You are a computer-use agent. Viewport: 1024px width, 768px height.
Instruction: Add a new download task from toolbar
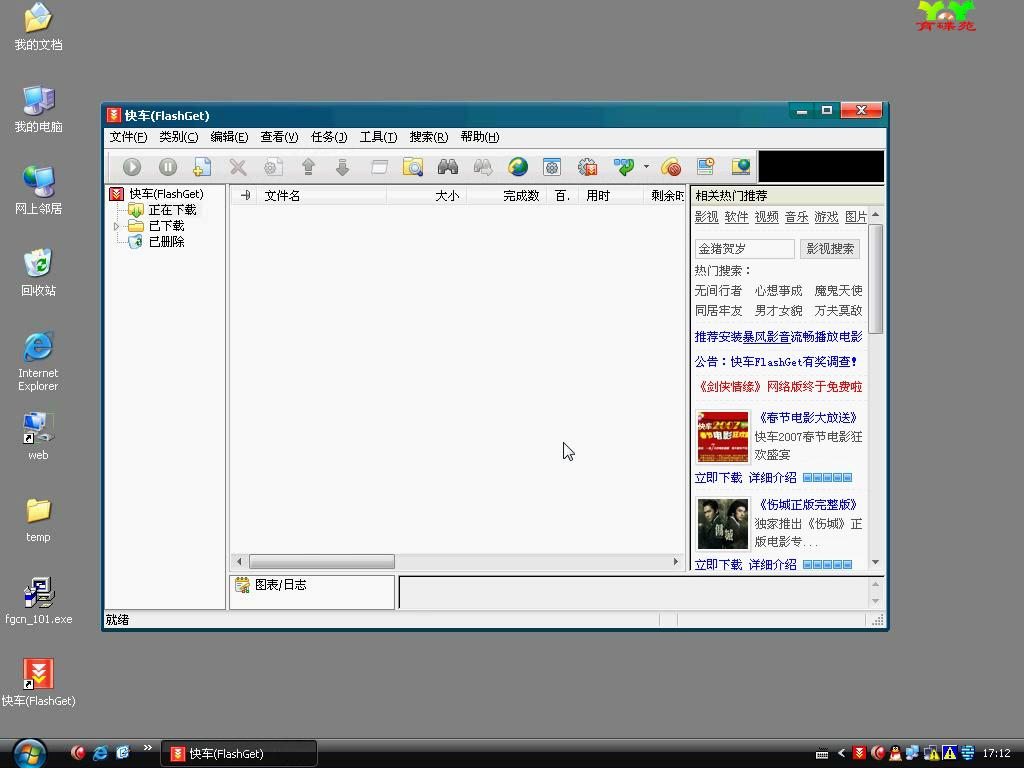tap(202, 167)
